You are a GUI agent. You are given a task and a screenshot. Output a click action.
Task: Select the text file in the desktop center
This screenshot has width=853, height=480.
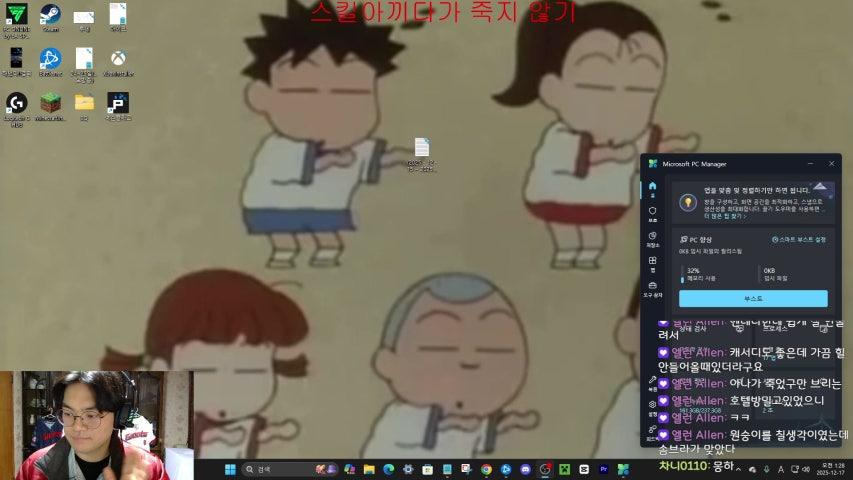[422, 154]
